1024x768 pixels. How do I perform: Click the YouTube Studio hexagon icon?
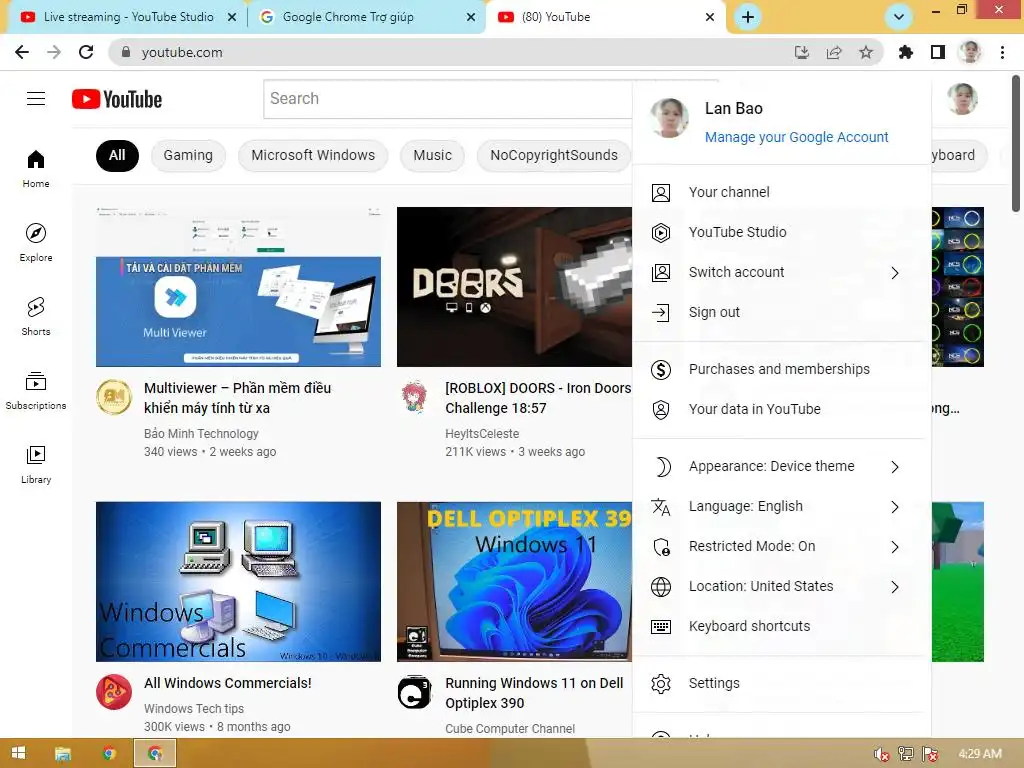tap(661, 232)
